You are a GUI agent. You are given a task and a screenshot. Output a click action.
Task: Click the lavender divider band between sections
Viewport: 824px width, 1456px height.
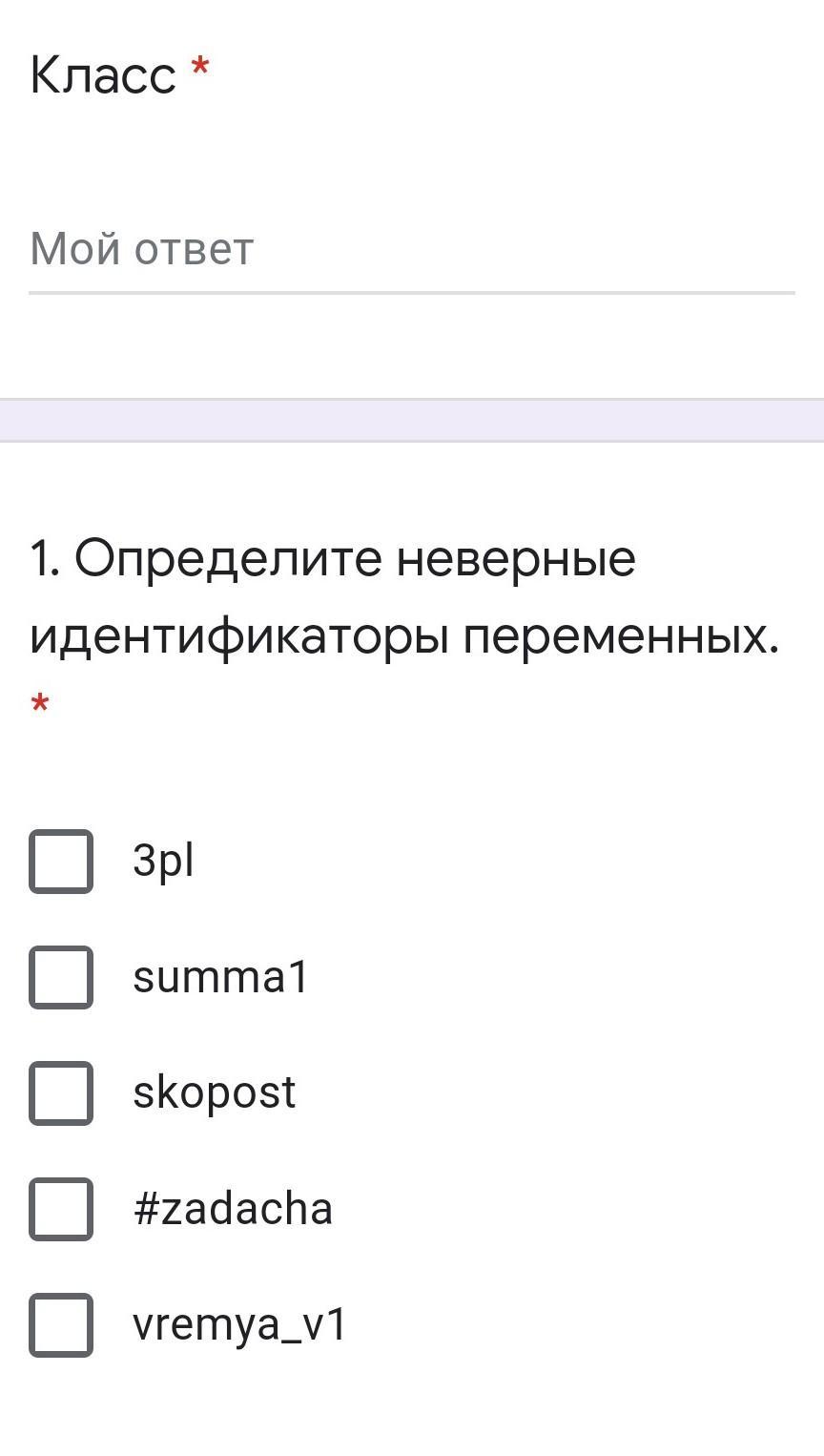(412, 420)
